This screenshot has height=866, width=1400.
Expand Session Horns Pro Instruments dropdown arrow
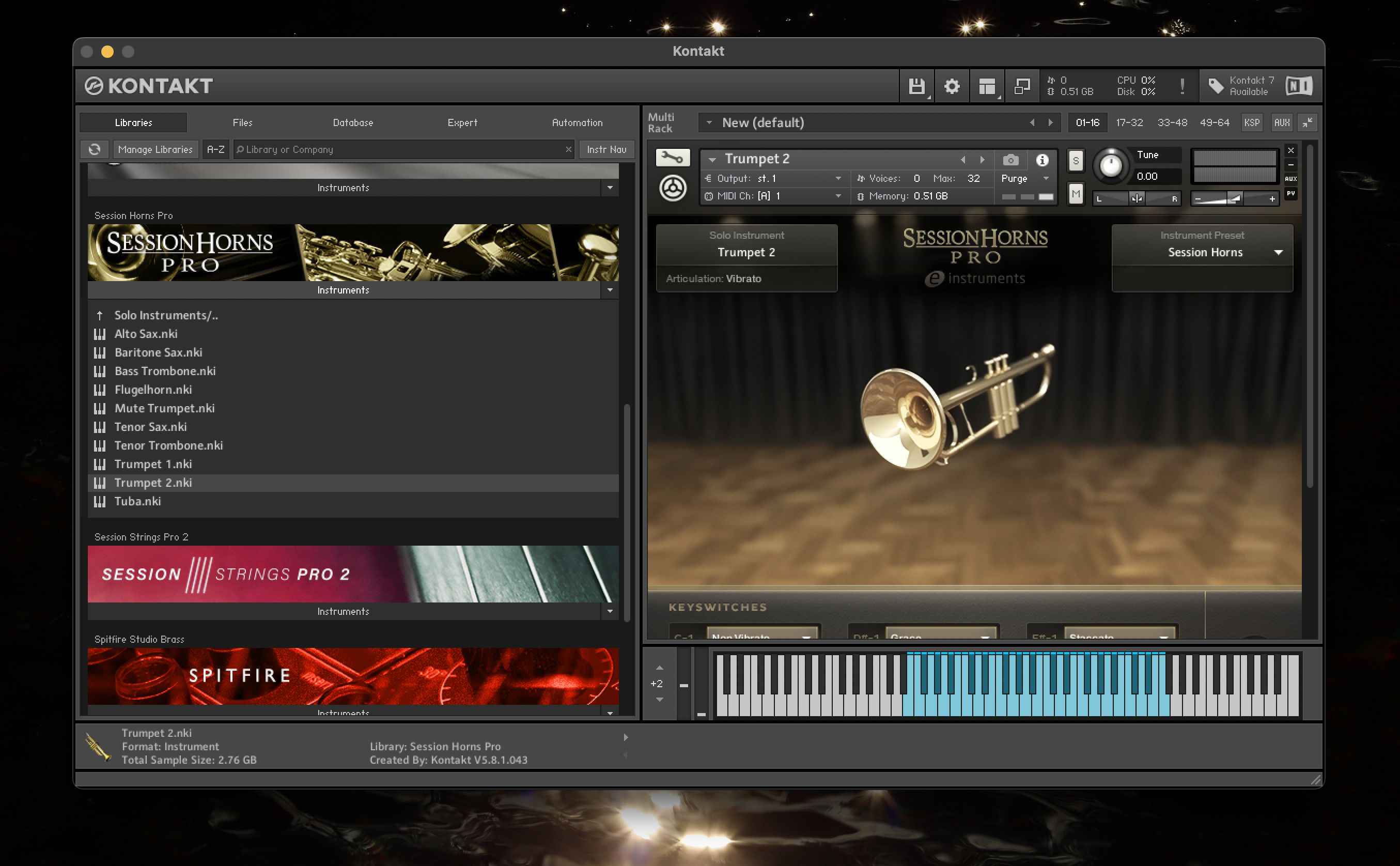610,290
